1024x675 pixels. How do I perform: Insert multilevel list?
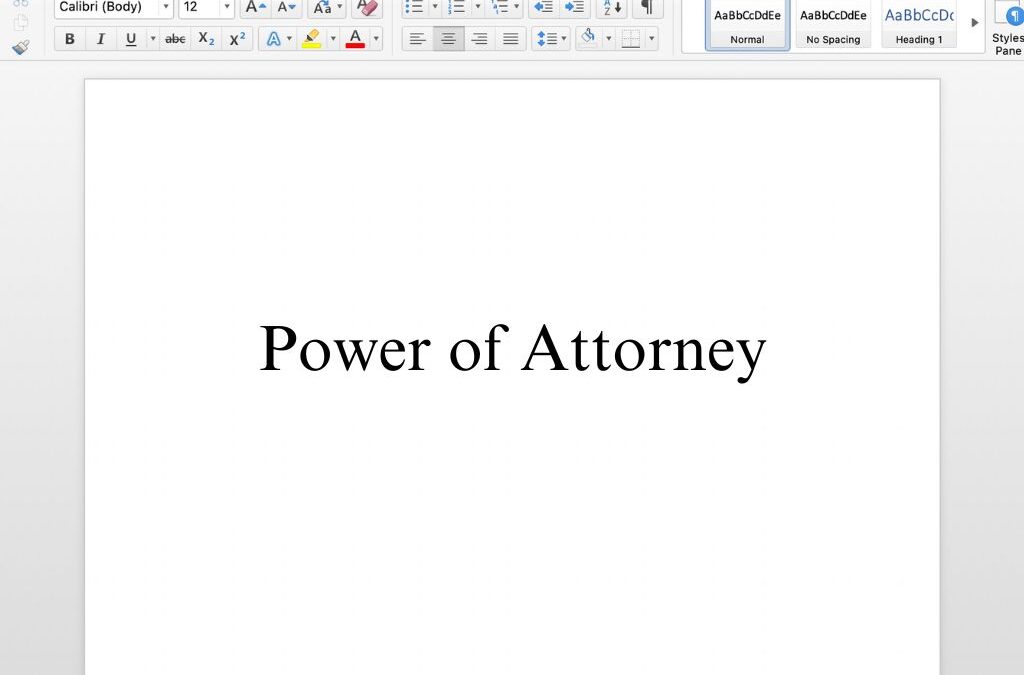500,7
